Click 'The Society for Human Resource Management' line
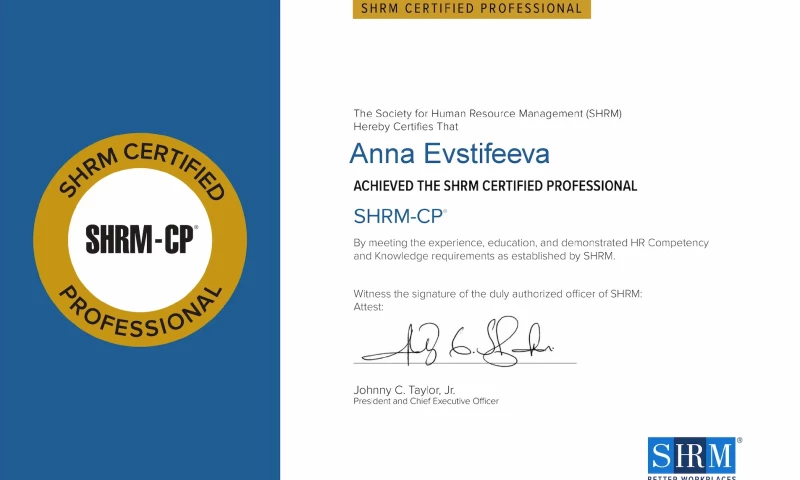Image resolution: width=800 pixels, height=480 pixels. [487, 113]
